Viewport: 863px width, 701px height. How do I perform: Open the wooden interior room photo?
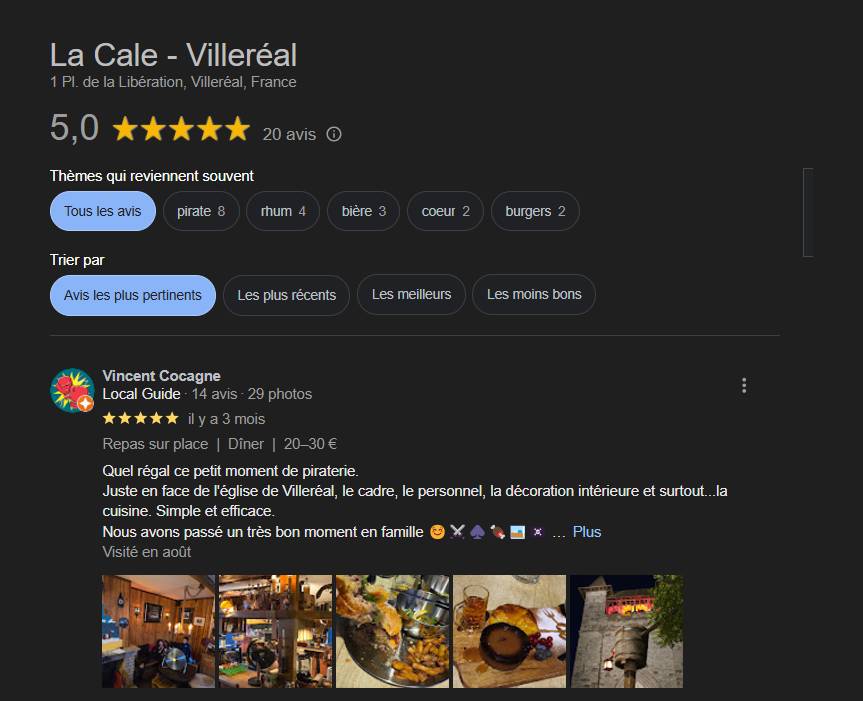pos(159,631)
